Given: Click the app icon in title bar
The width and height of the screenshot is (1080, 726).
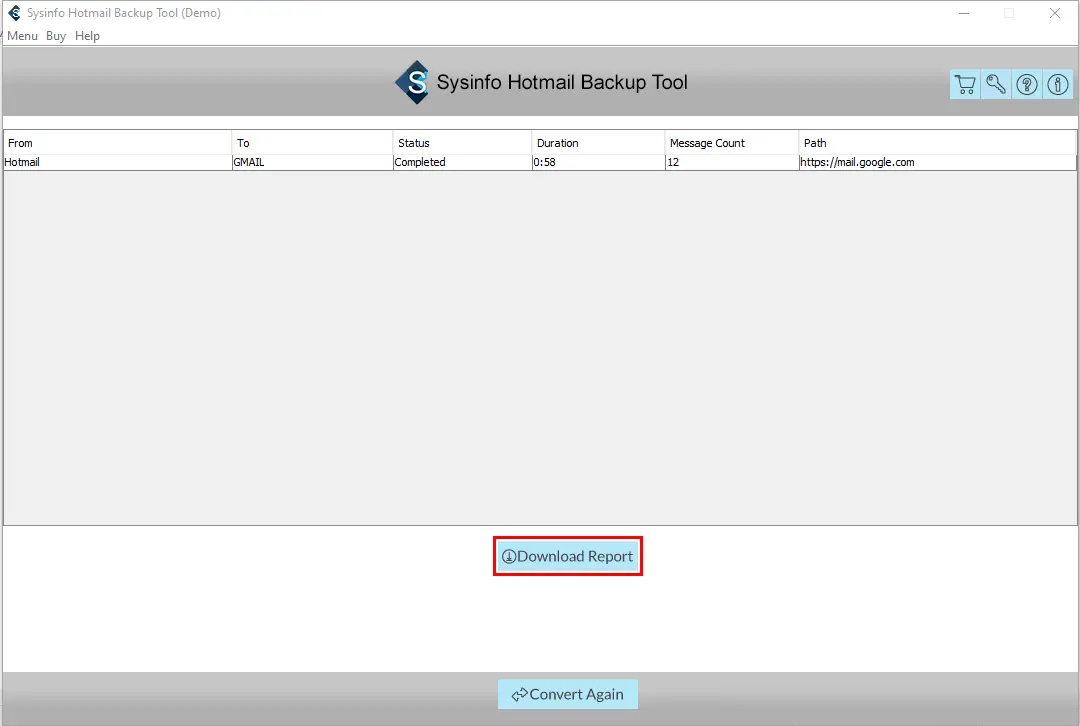Looking at the screenshot, I should tap(14, 13).
